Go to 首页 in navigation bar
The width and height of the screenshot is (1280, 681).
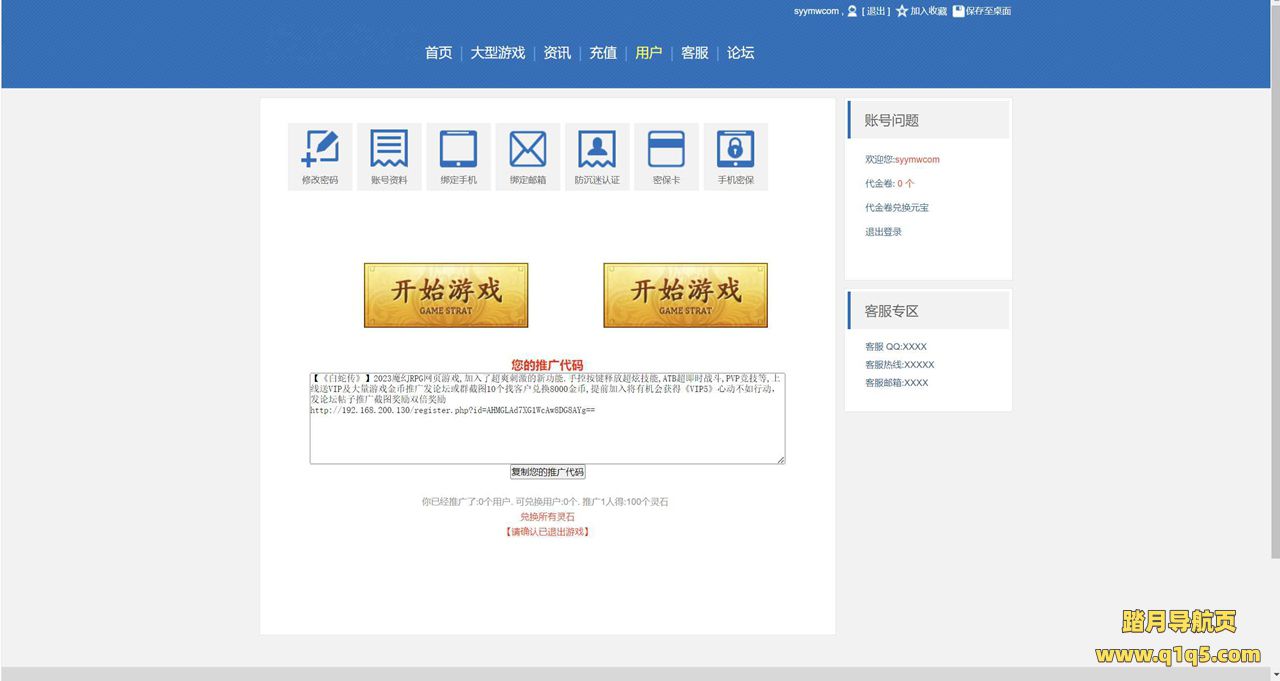(x=438, y=53)
